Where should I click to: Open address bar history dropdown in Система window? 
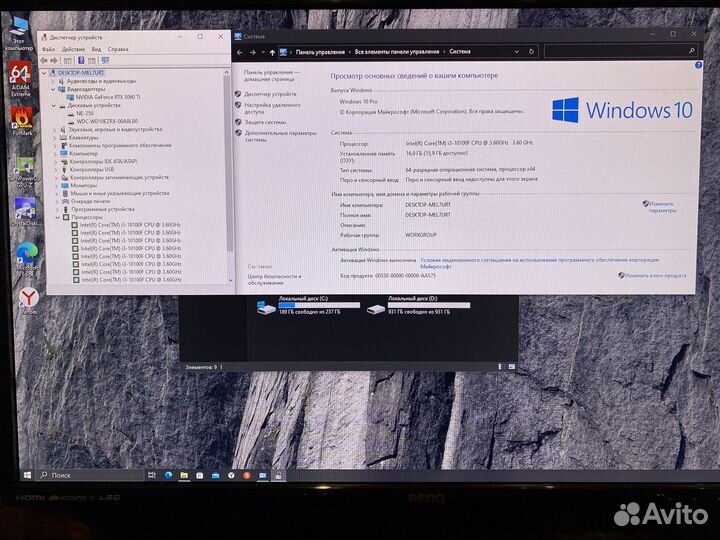click(517, 51)
